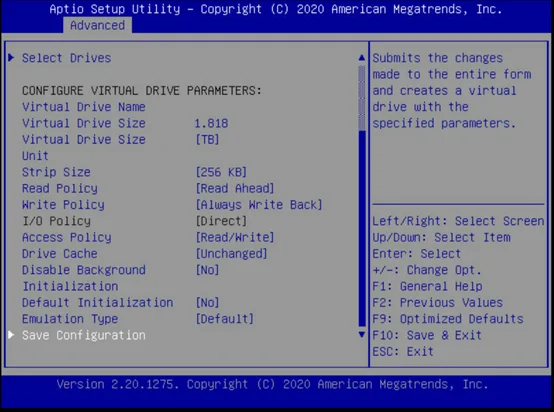Change the [Direct] I/O policy
The width and height of the screenshot is (554, 412).
(x=221, y=221)
